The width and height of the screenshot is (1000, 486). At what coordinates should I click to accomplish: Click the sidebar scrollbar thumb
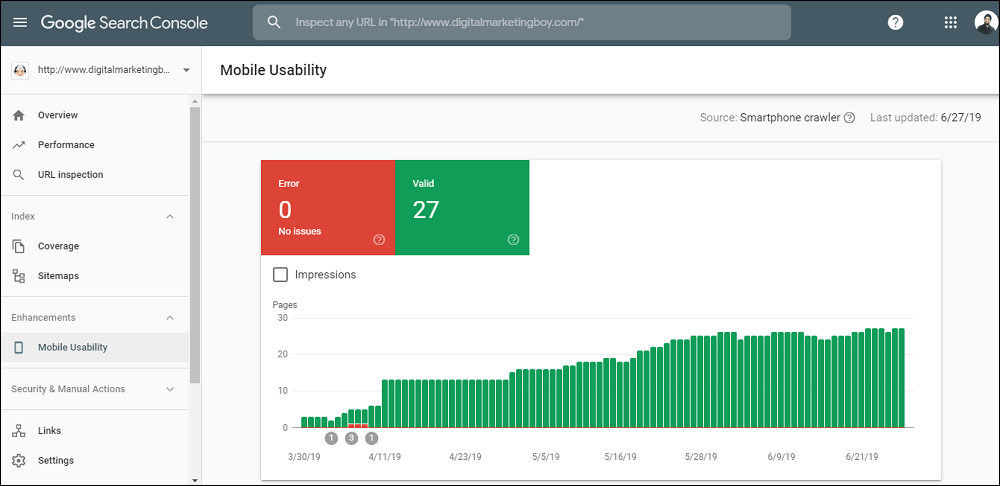tap(195, 245)
